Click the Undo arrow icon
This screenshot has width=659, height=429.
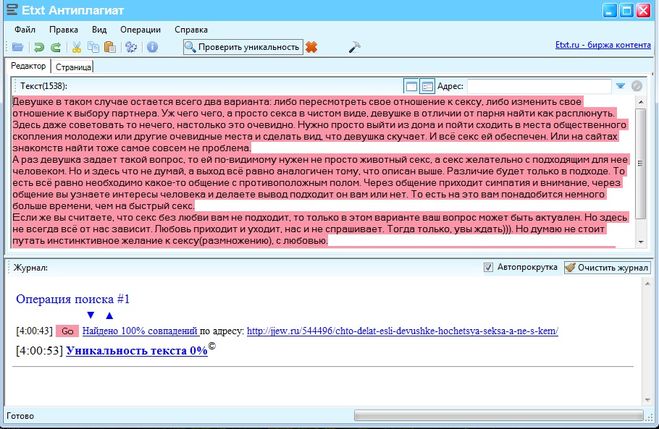(x=39, y=47)
